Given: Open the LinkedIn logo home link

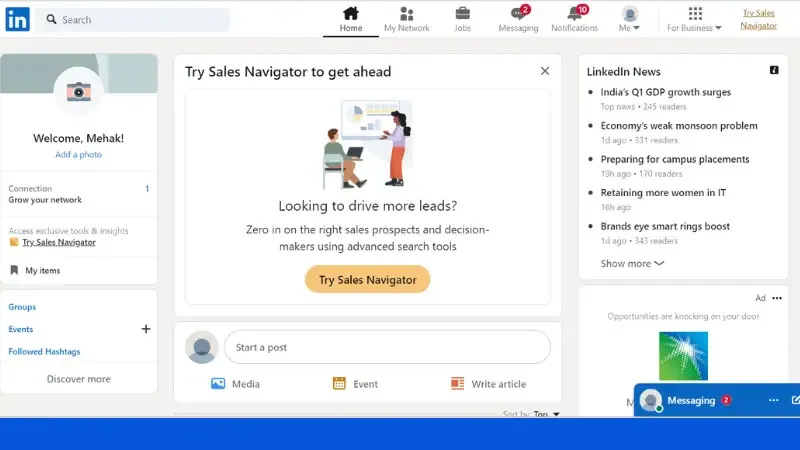Looking at the screenshot, I should [x=17, y=19].
